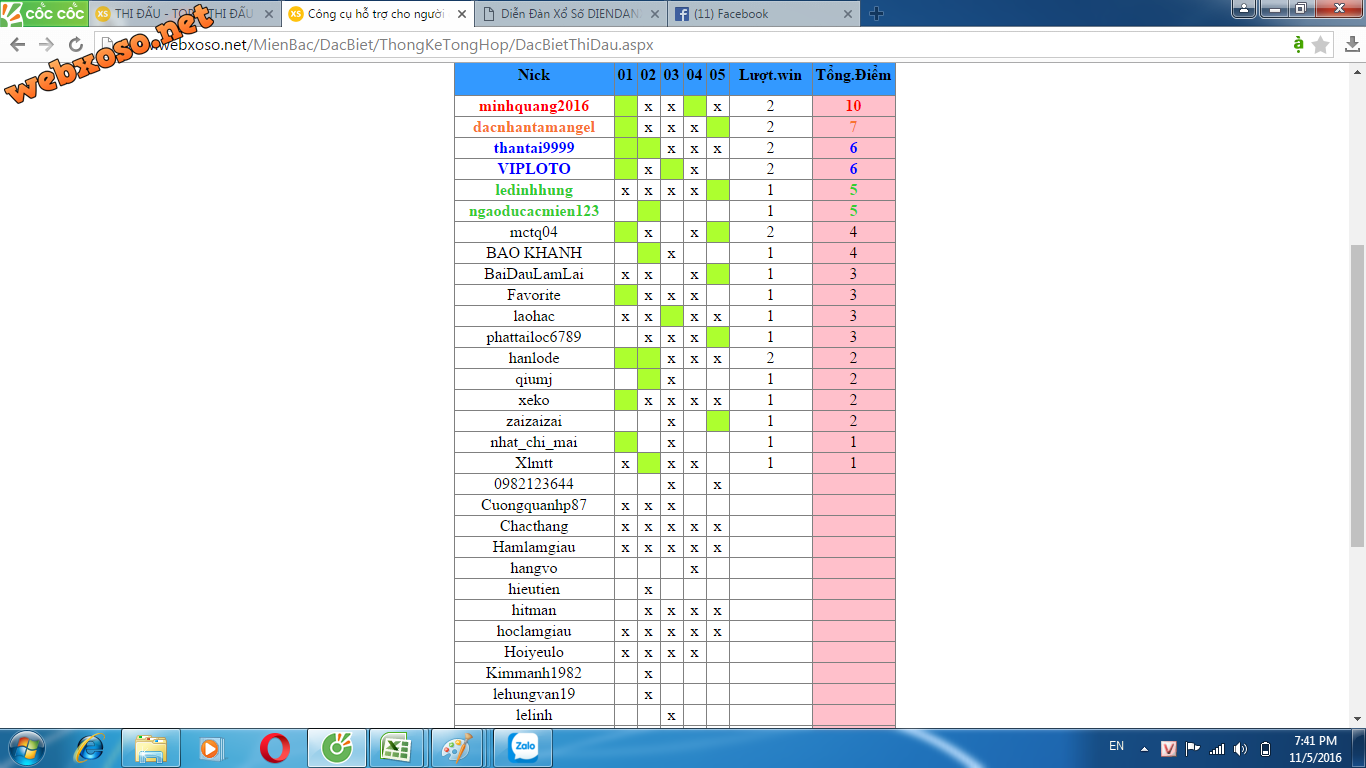Click the 0982123644 row name
This screenshot has height=768, width=1366.
coord(534,484)
